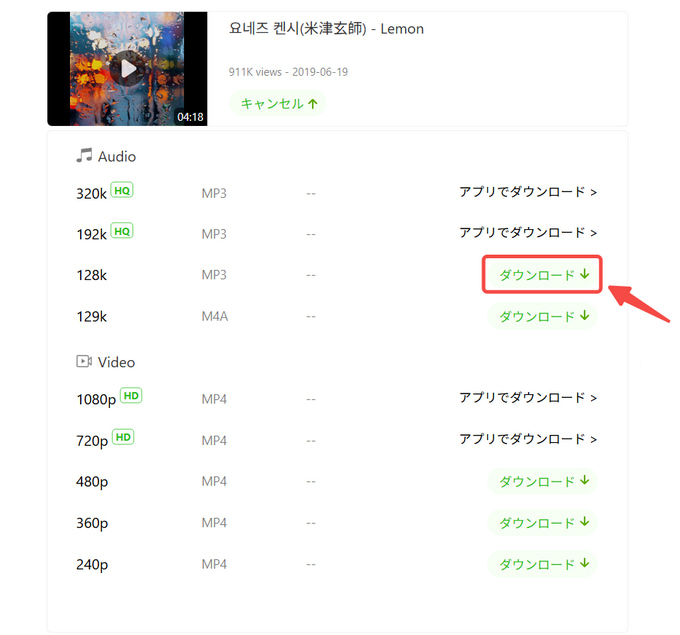Open app download for 720p MP4

tap(528, 439)
